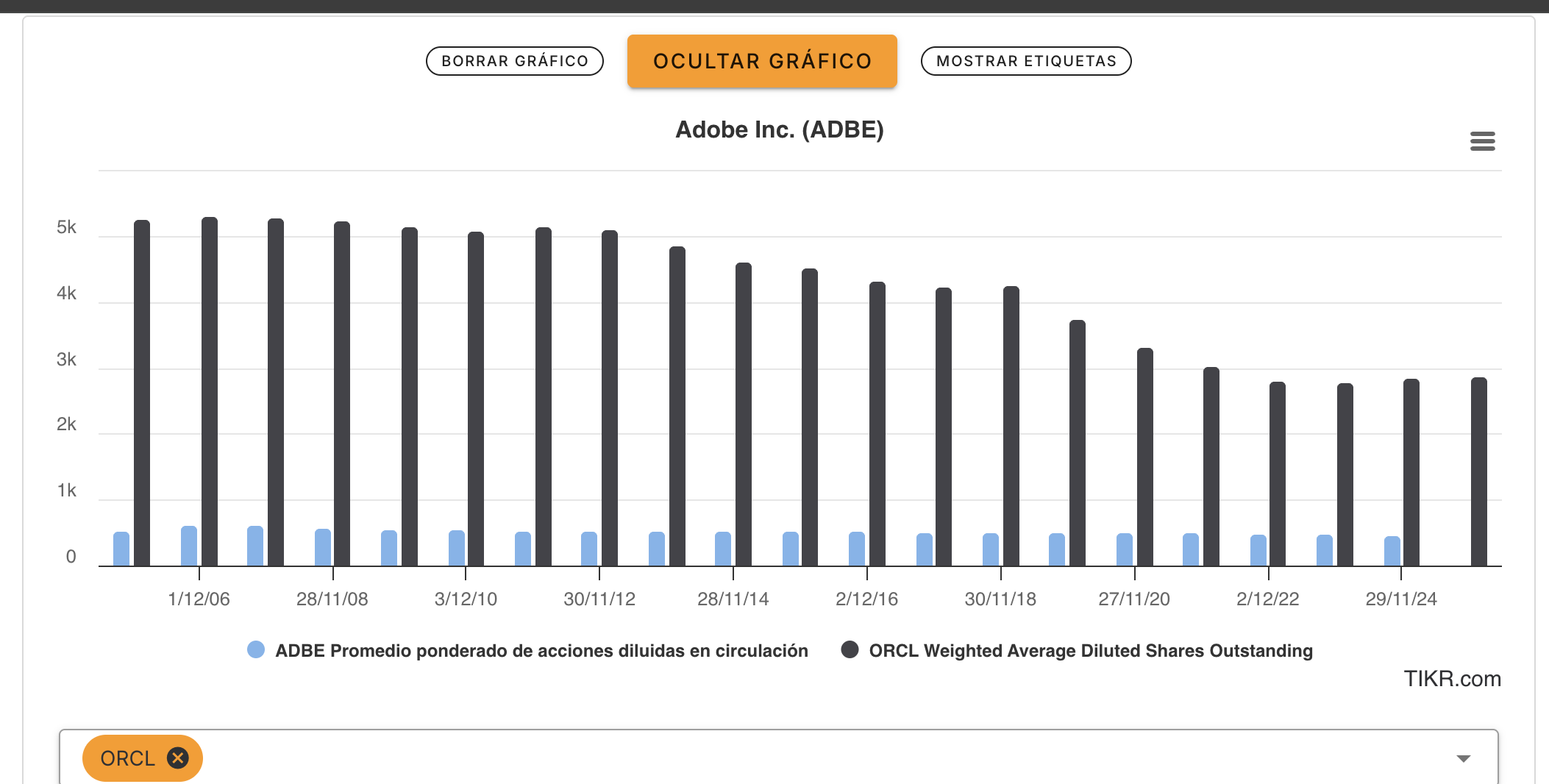The image size is (1549, 784).
Task: Click inside the ticker comparison input field
Action: tap(809, 758)
